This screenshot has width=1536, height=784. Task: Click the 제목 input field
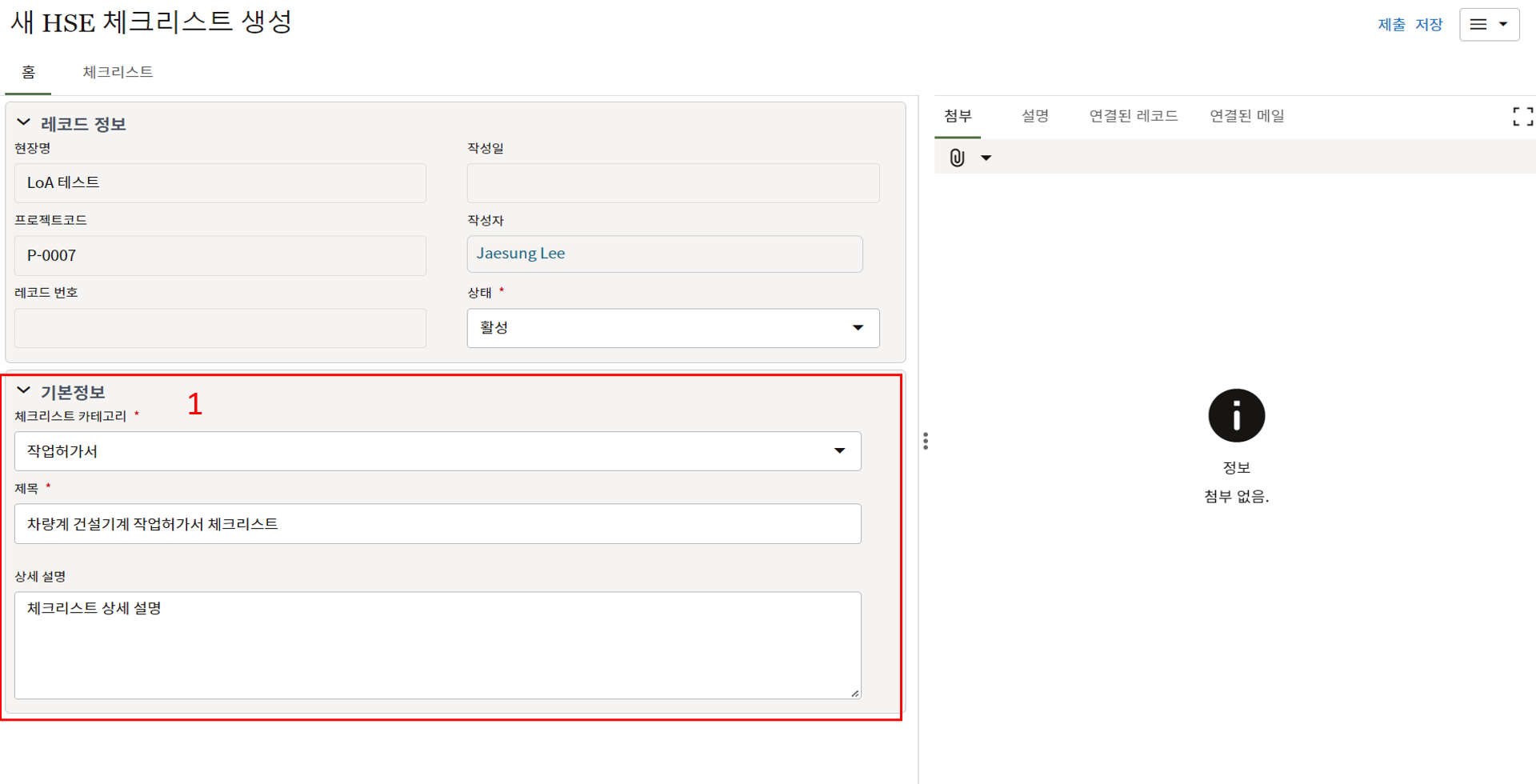pyautogui.click(x=438, y=524)
